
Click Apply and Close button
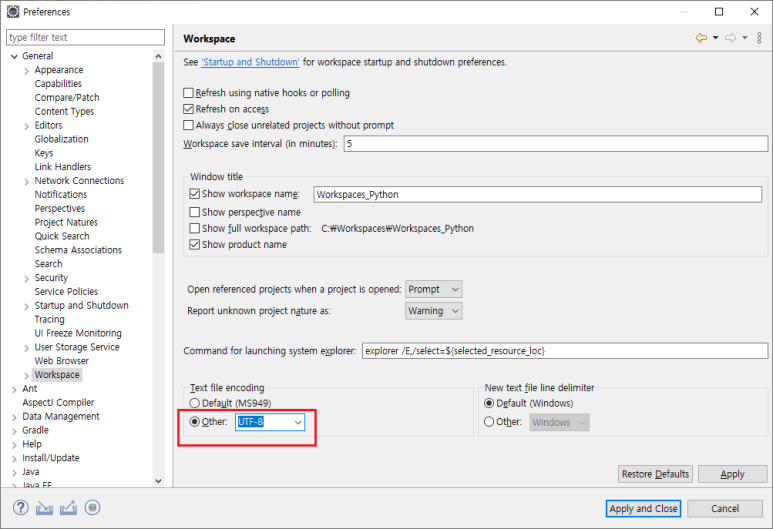643,508
